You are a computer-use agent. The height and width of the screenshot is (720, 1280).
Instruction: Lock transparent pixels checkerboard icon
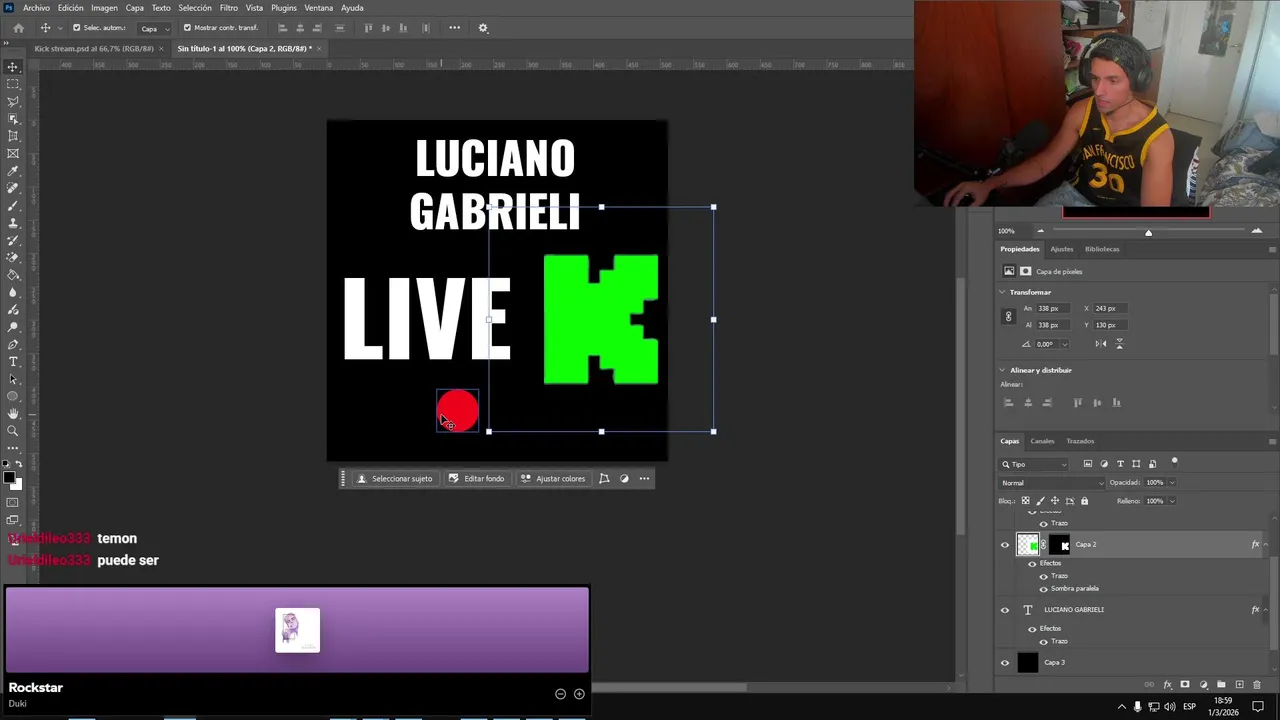[x=1024, y=501]
